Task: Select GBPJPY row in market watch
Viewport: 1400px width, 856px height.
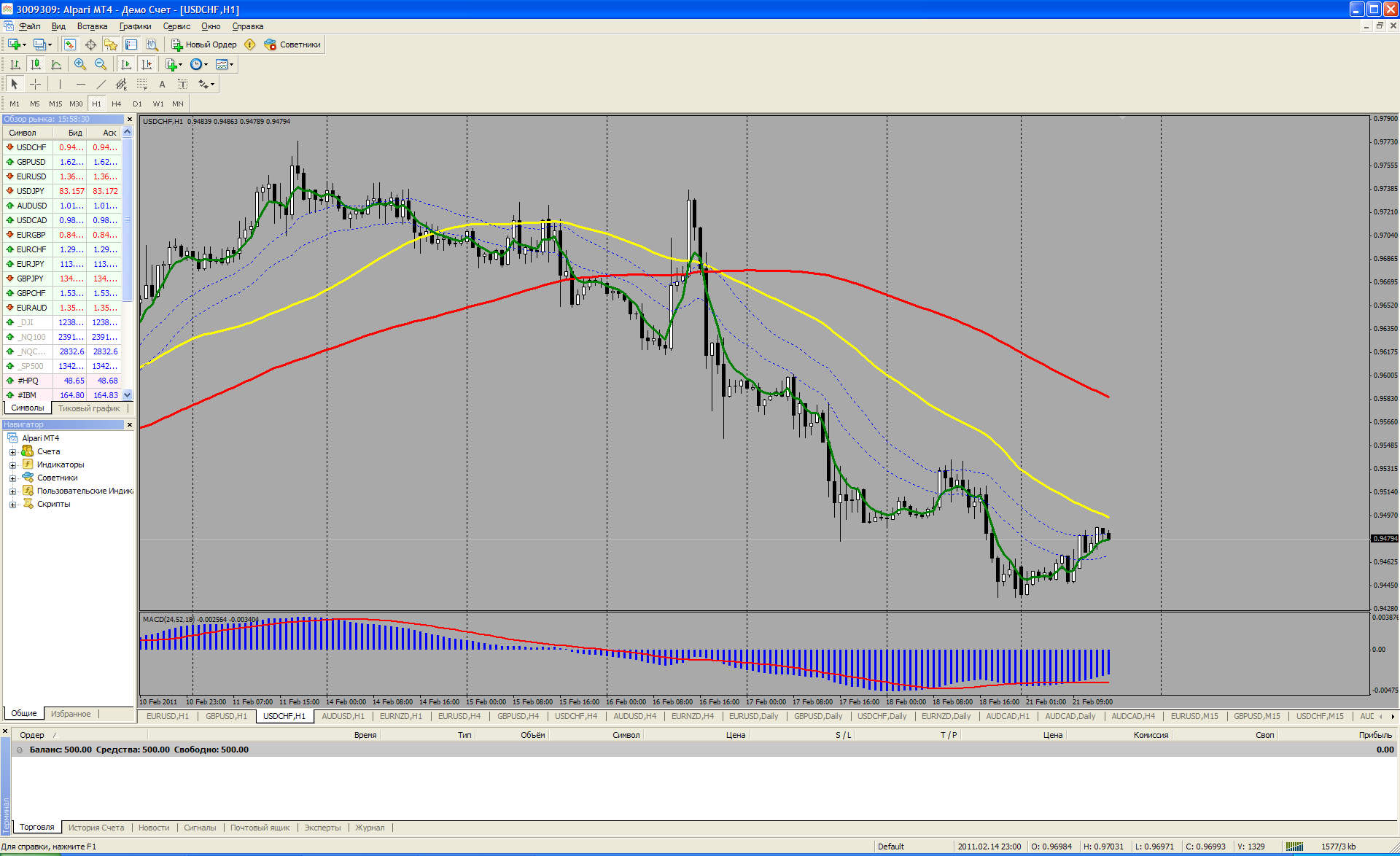Action: tap(31, 279)
